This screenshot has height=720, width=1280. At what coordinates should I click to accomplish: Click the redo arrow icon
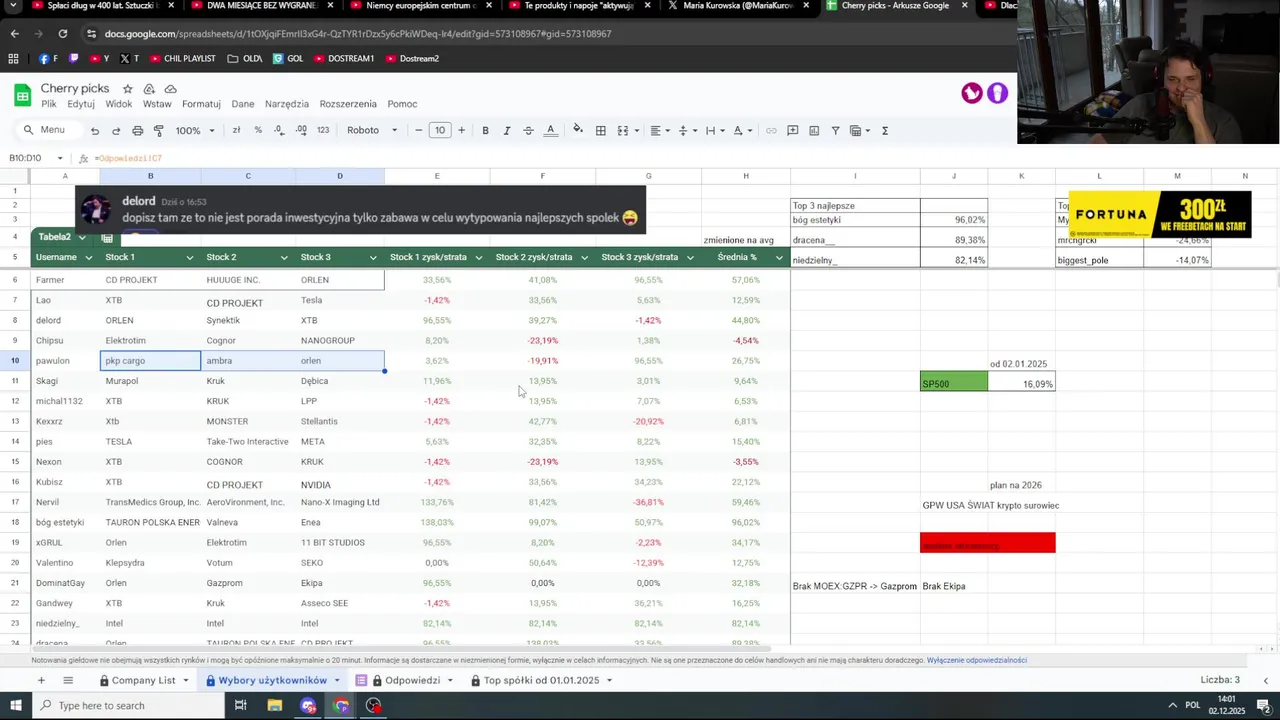[116, 131]
